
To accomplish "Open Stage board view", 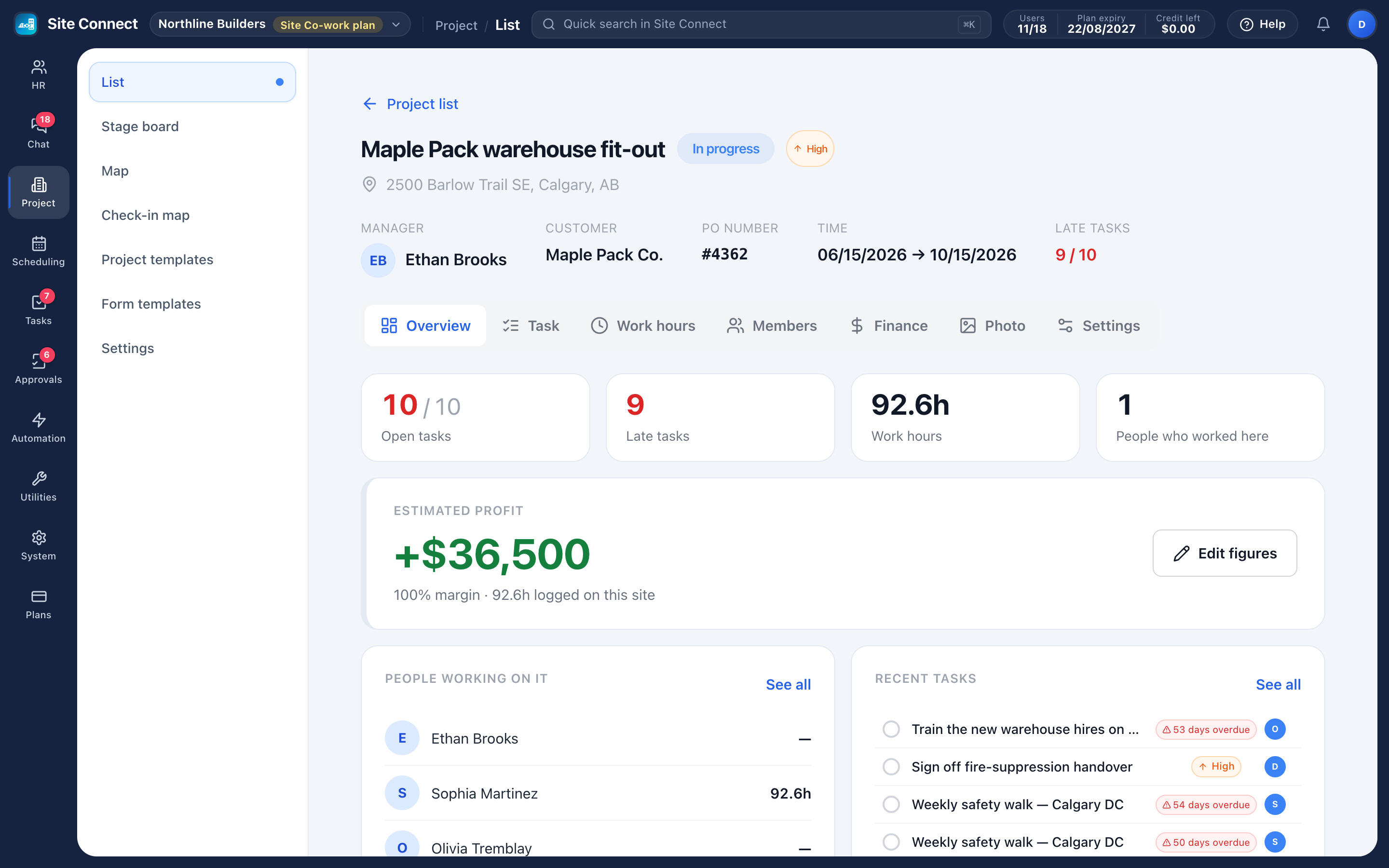I will click(x=192, y=126).
